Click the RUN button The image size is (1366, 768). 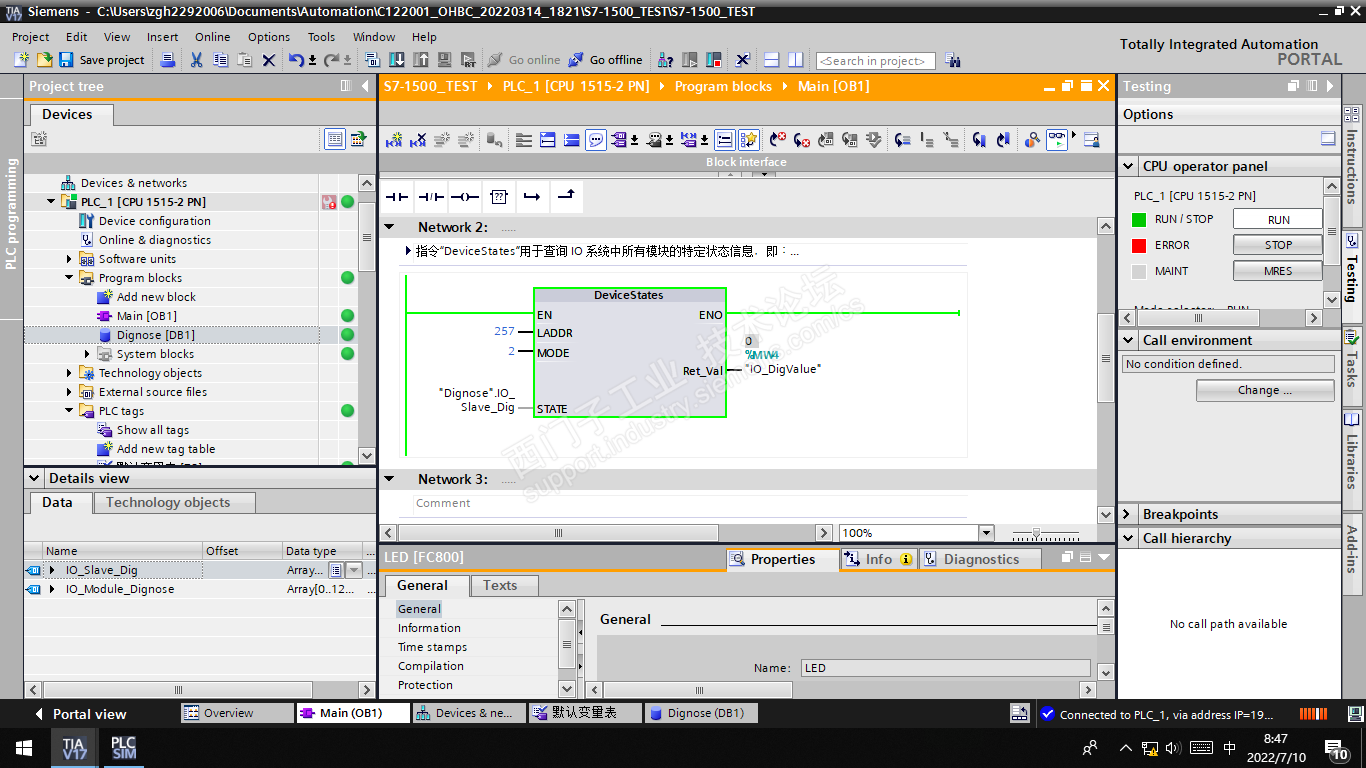pyautogui.click(x=1278, y=219)
